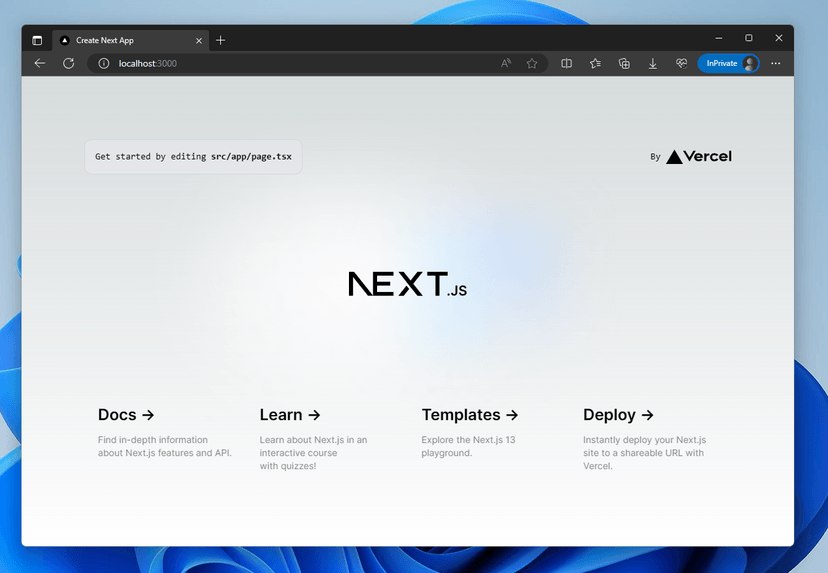Image resolution: width=828 pixels, height=573 pixels.
Task: Open split screen view
Action: point(567,63)
